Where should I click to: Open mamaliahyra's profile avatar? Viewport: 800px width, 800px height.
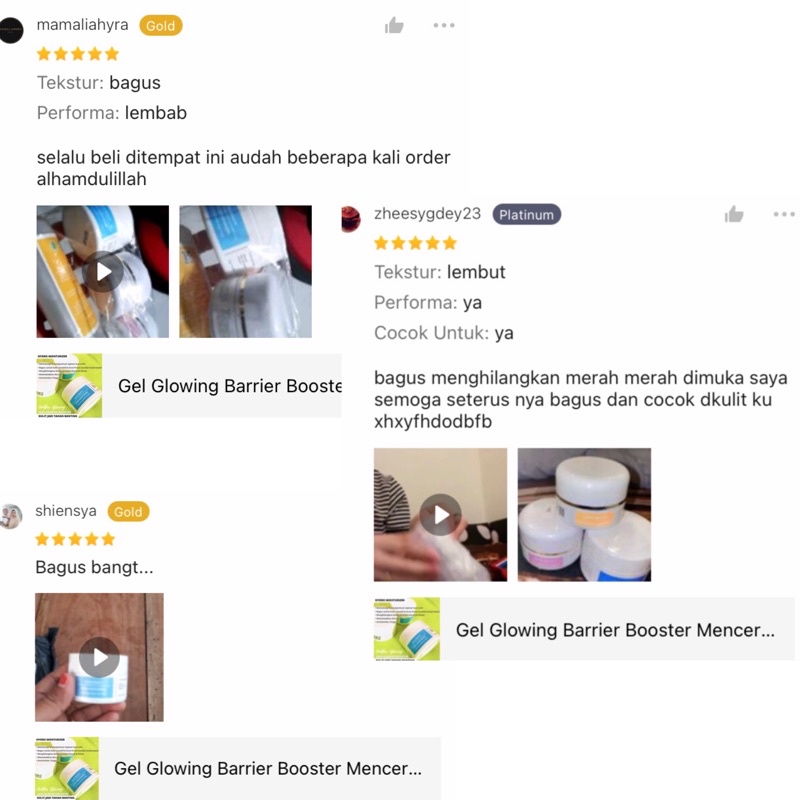coord(11,30)
